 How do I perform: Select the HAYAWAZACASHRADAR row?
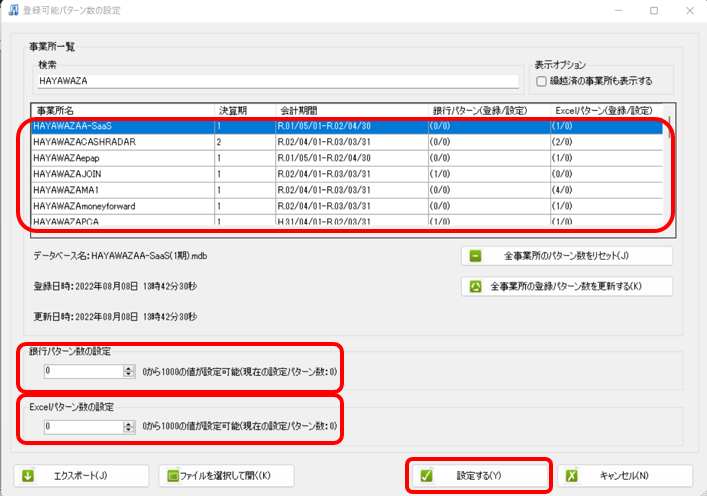(x=347, y=142)
